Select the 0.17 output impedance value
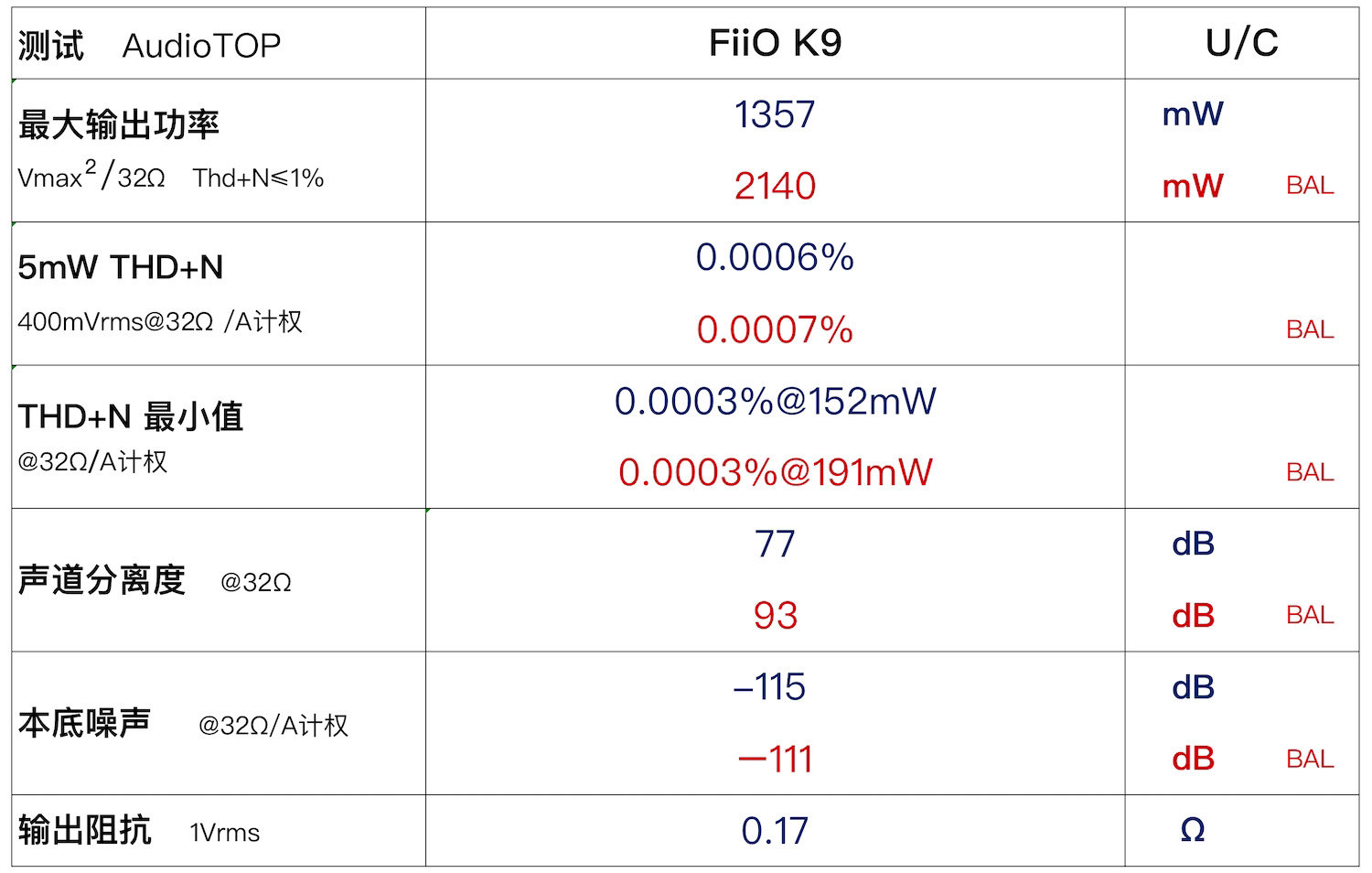 tap(775, 831)
